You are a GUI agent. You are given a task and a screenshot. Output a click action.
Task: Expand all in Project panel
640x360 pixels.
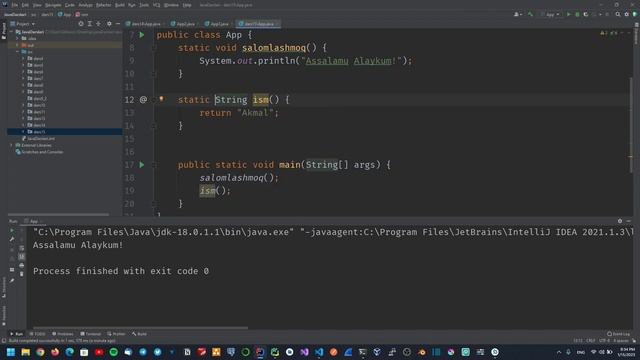[90, 24]
